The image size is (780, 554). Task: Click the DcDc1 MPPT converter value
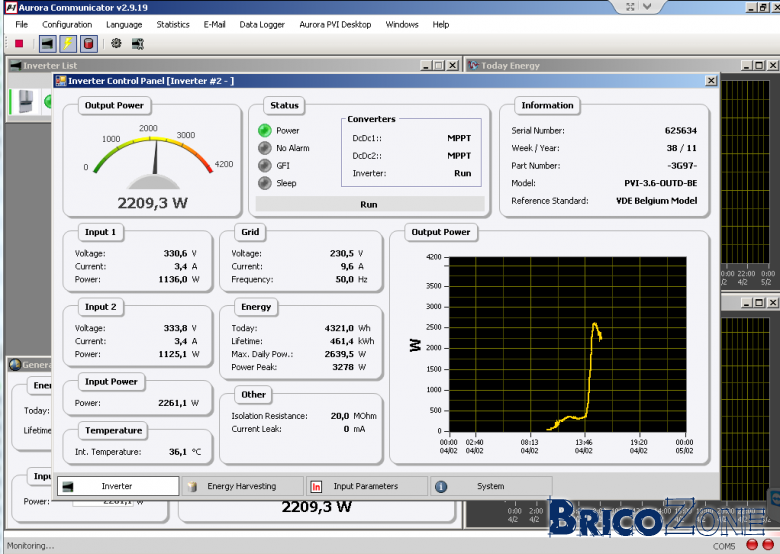pyautogui.click(x=459, y=138)
